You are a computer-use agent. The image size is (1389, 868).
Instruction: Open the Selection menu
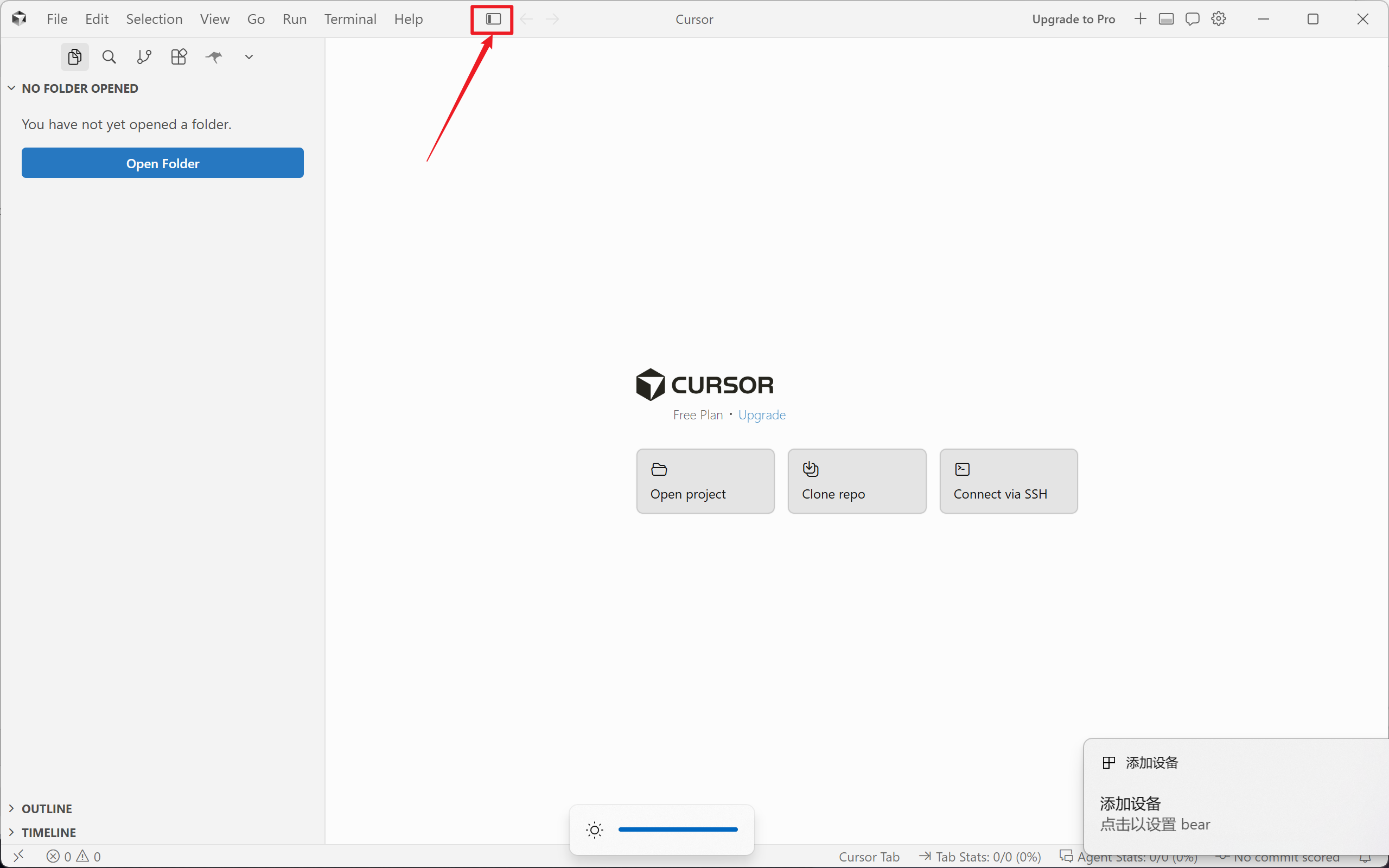pyautogui.click(x=155, y=19)
